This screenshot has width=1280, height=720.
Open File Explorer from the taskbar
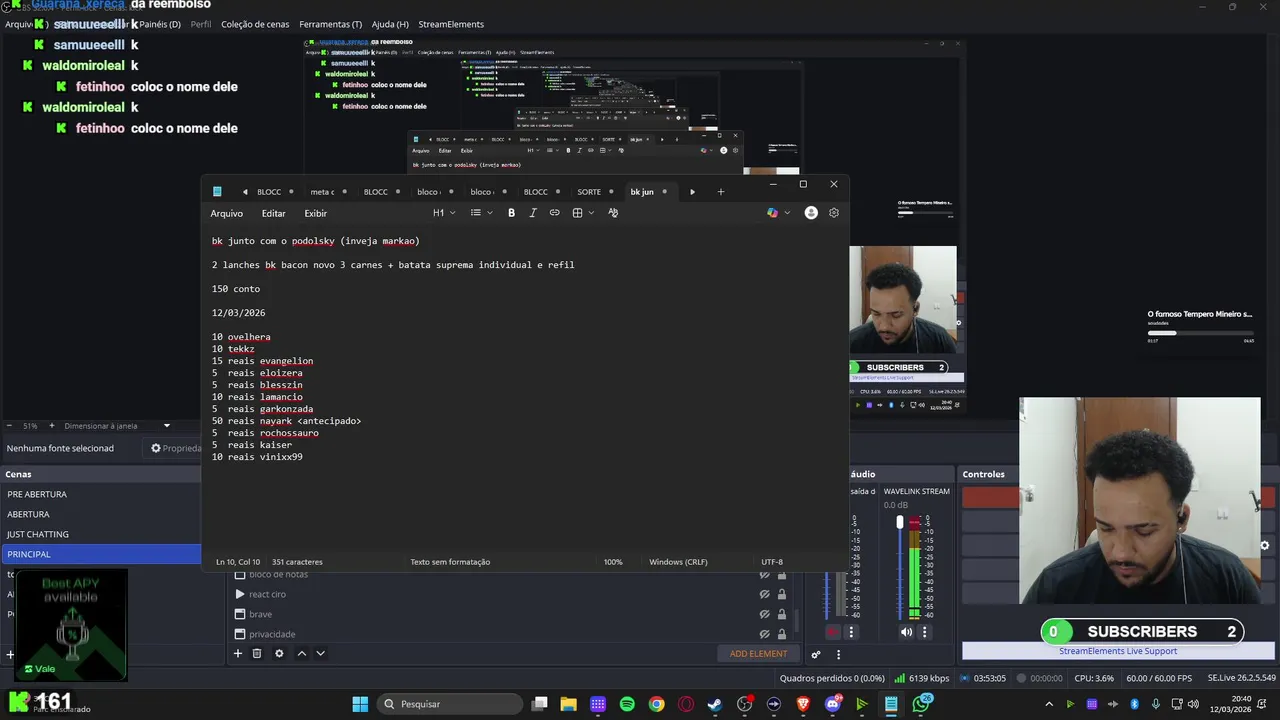568,704
